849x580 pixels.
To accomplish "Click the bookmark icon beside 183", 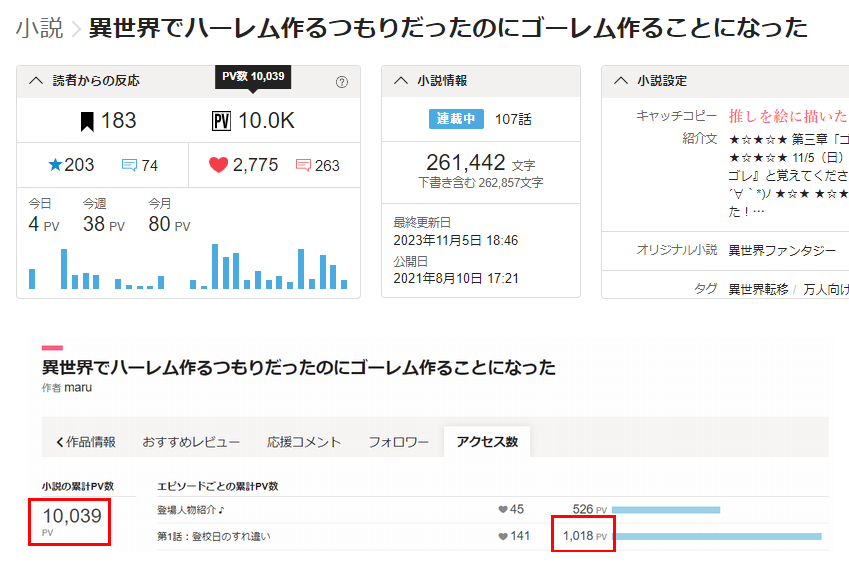I will point(88,122).
